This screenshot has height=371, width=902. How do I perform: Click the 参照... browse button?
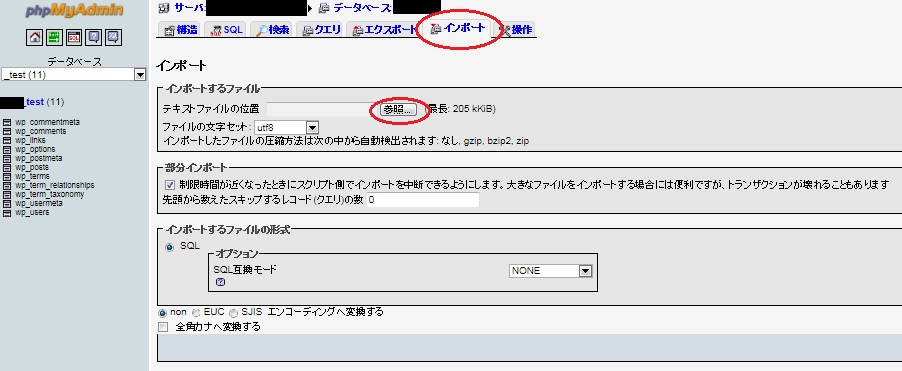[x=398, y=110]
